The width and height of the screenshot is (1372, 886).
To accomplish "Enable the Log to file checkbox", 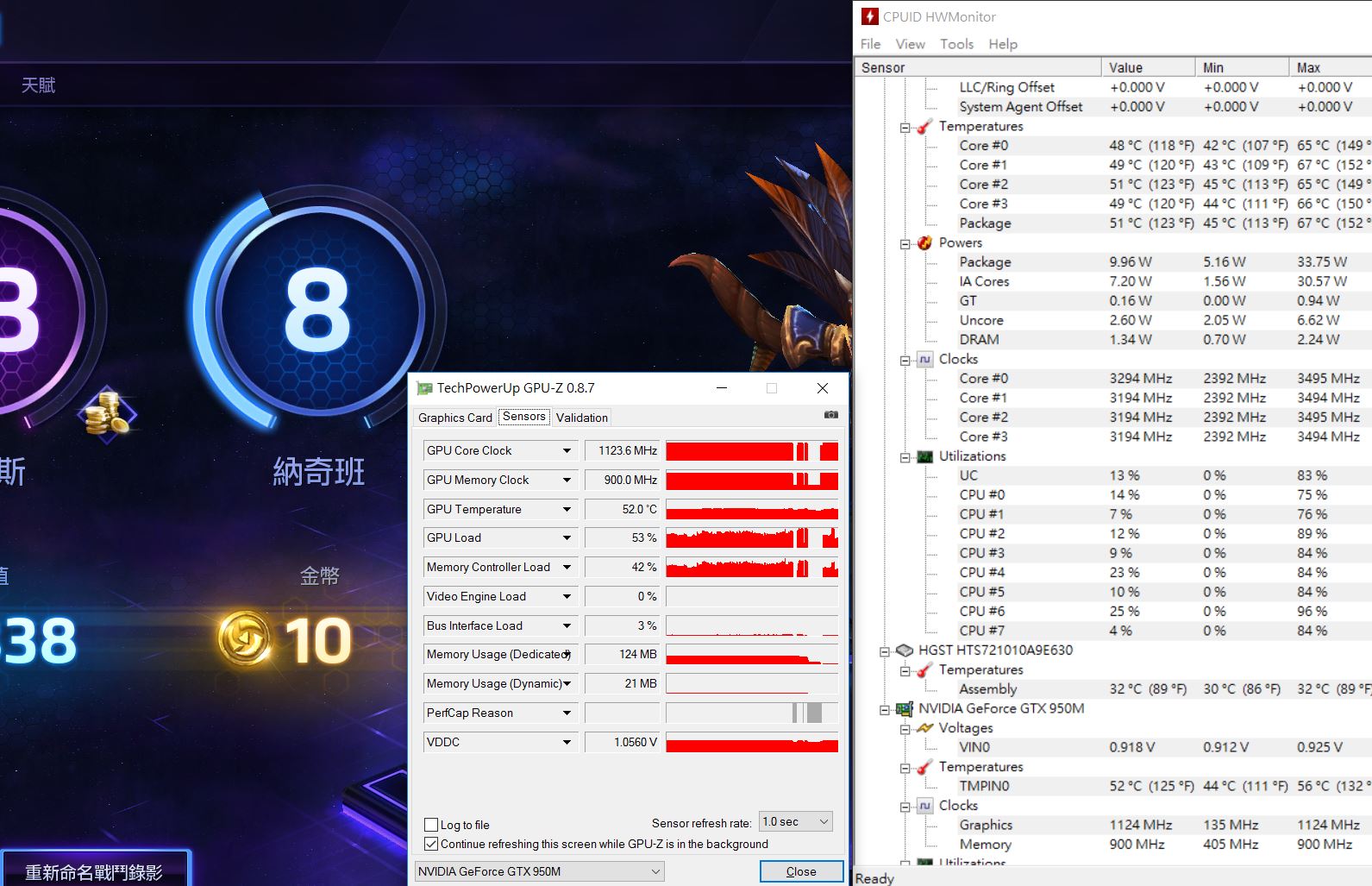I will click(x=431, y=825).
